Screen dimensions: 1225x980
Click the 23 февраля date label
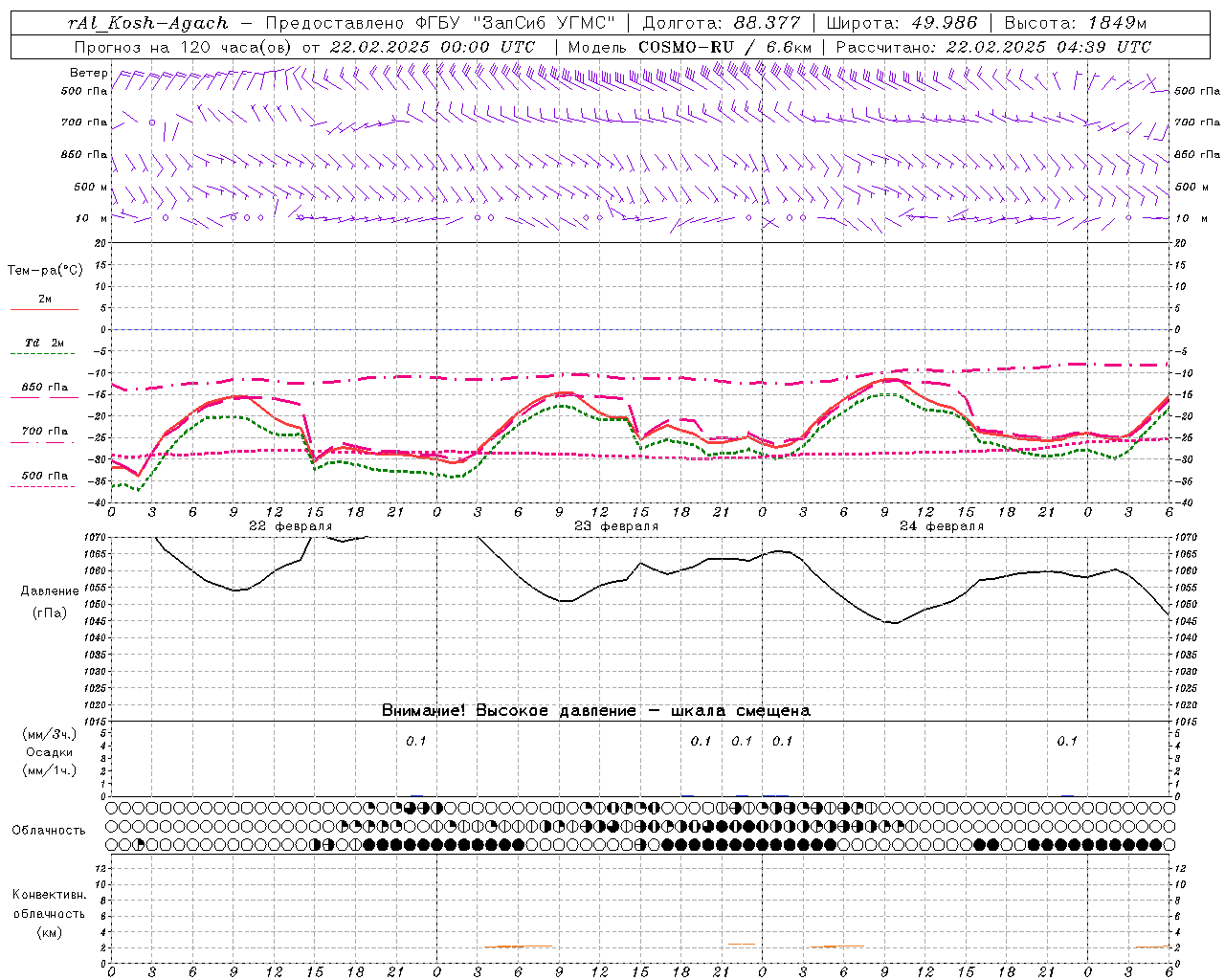coord(616,526)
